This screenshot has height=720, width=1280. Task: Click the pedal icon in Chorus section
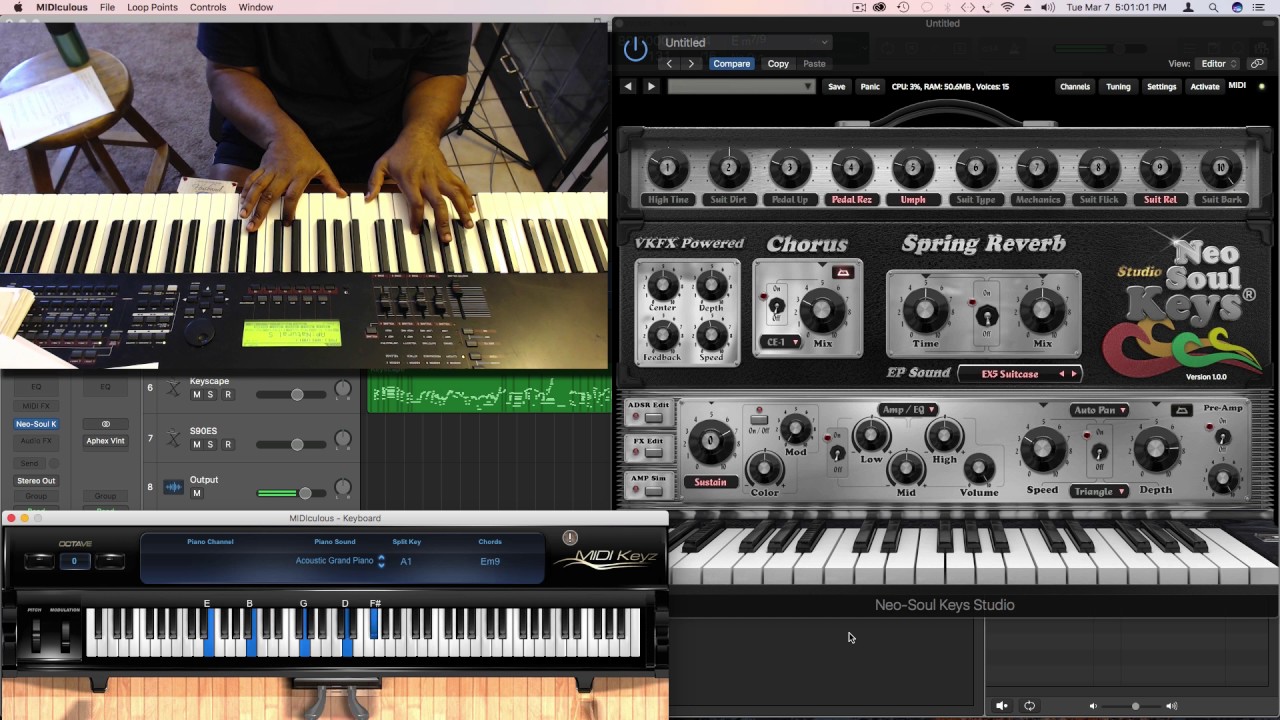tap(843, 272)
